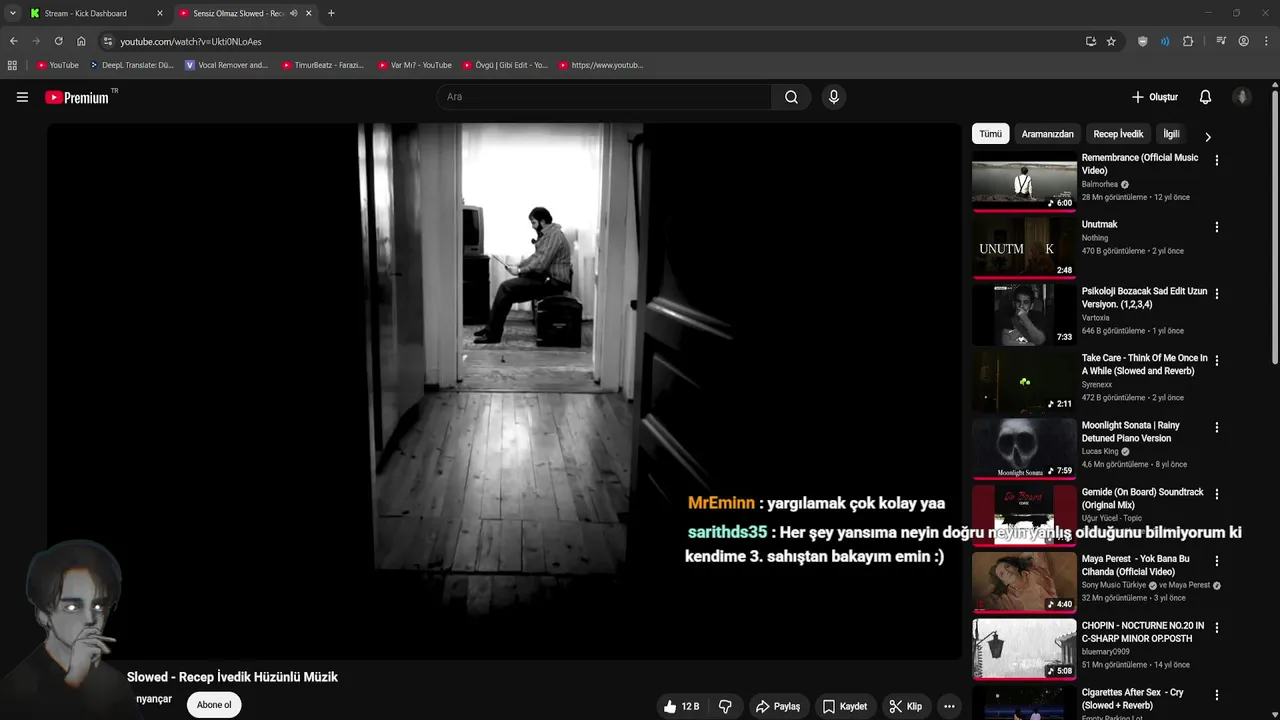Mute the Sensiz Olmaz tab audio icon
1280x720 pixels.
pyautogui.click(x=293, y=13)
